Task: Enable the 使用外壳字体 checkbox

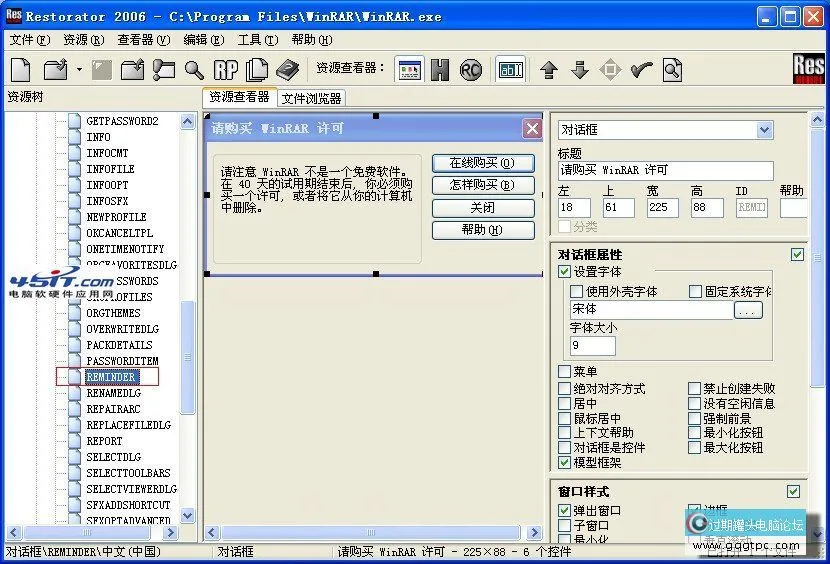Action: [x=576, y=291]
